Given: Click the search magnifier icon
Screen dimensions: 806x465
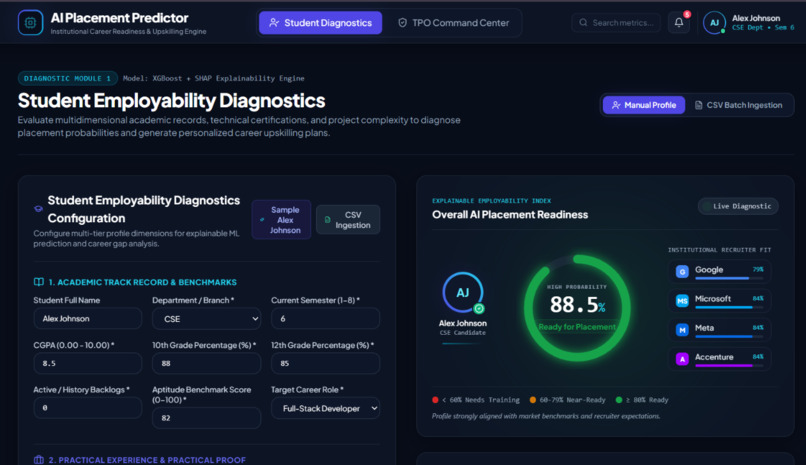Looking at the screenshot, I should [583, 23].
